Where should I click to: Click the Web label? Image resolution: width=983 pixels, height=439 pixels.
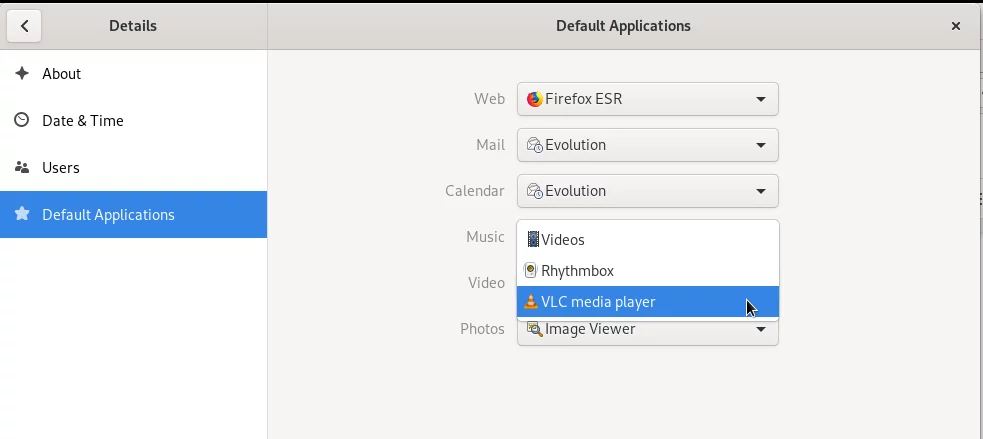[489, 99]
